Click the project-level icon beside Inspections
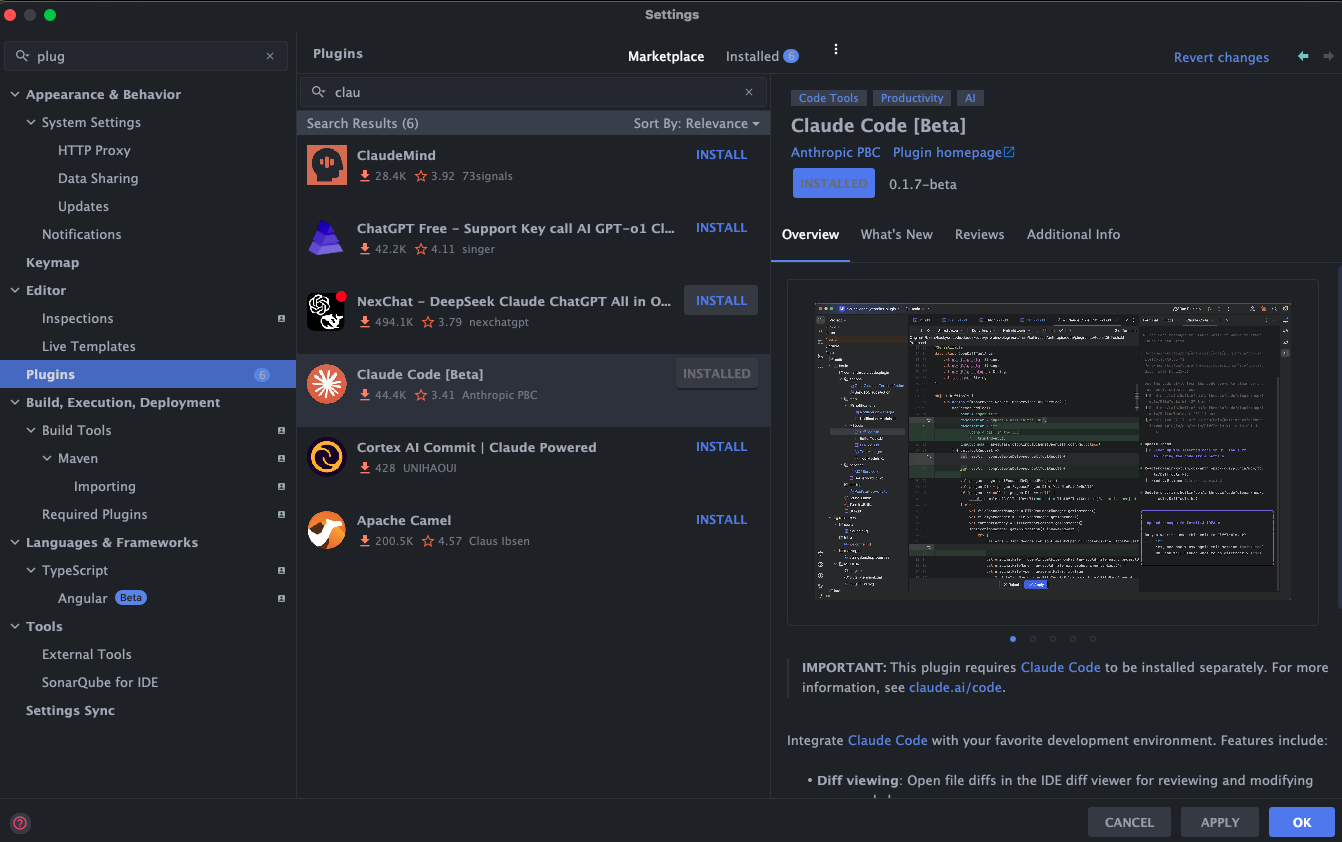 pyautogui.click(x=281, y=319)
